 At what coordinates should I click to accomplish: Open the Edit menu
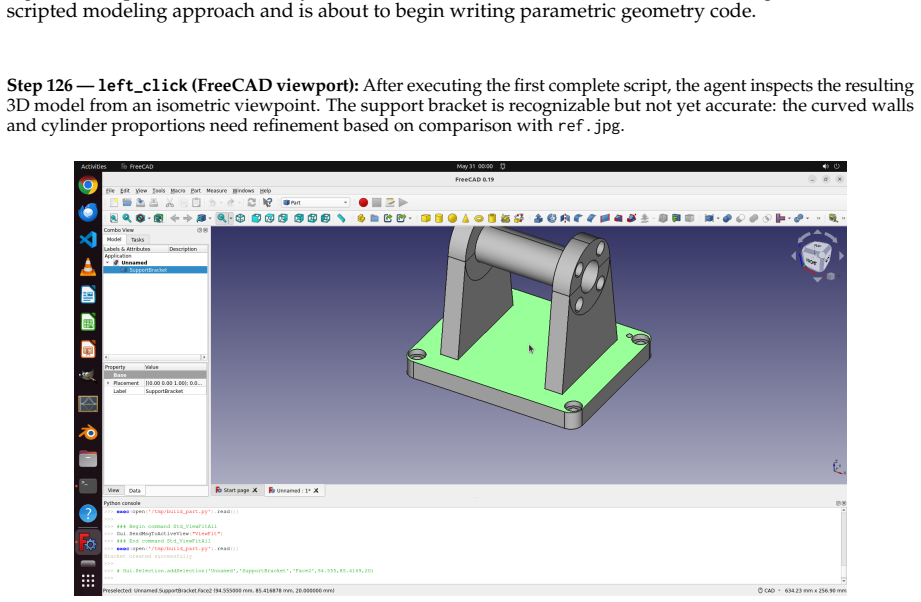(x=125, y=191)
